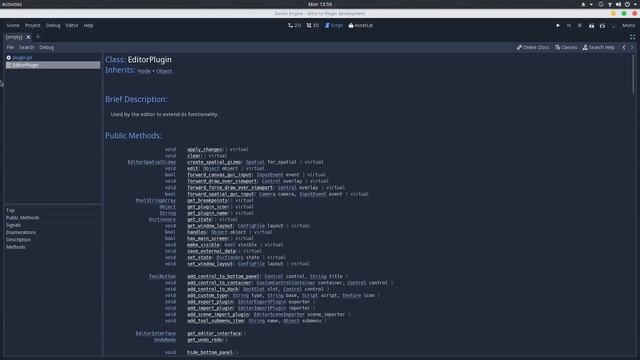This screenshot has height=360, width=640.
Task: Open the Help menu
Action: (89, 25)
